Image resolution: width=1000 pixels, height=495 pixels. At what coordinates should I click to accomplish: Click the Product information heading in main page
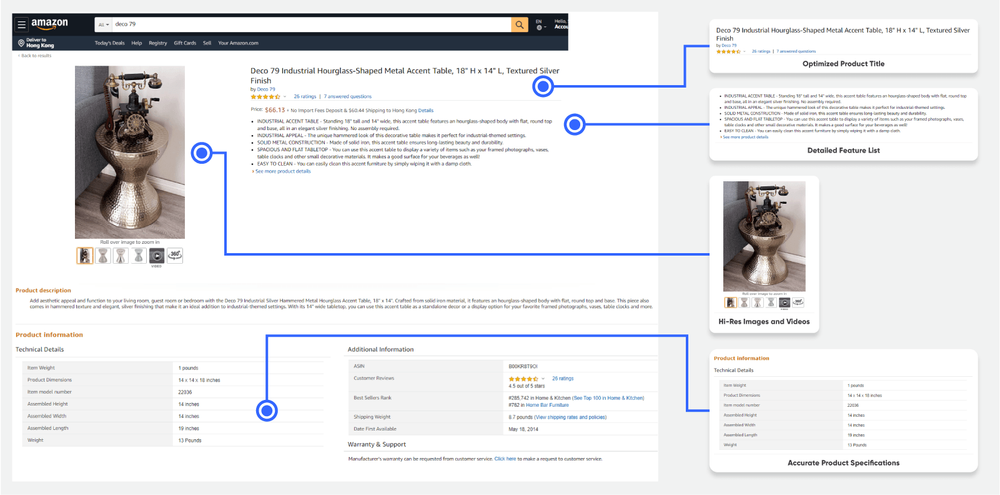tap(49, 335)
